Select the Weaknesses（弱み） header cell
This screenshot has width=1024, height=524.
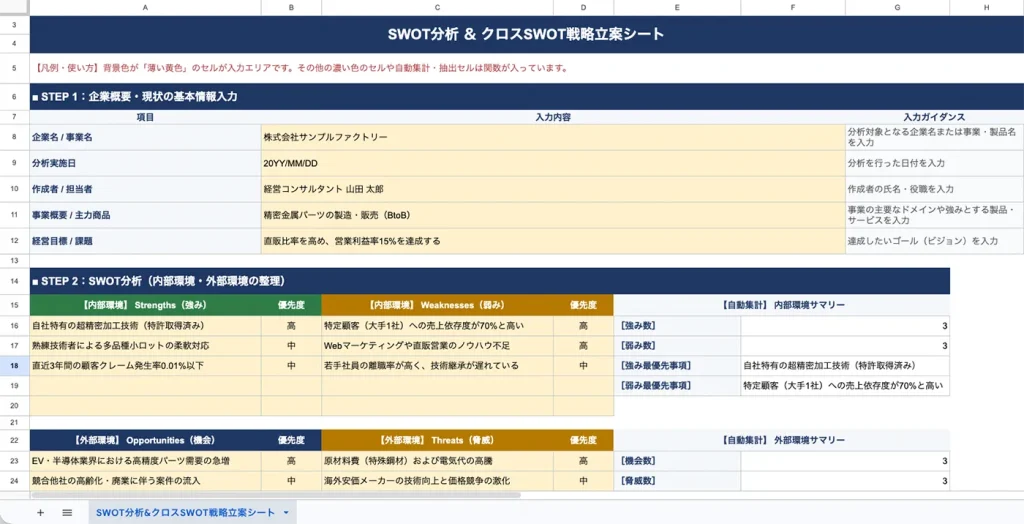point(438,305)
